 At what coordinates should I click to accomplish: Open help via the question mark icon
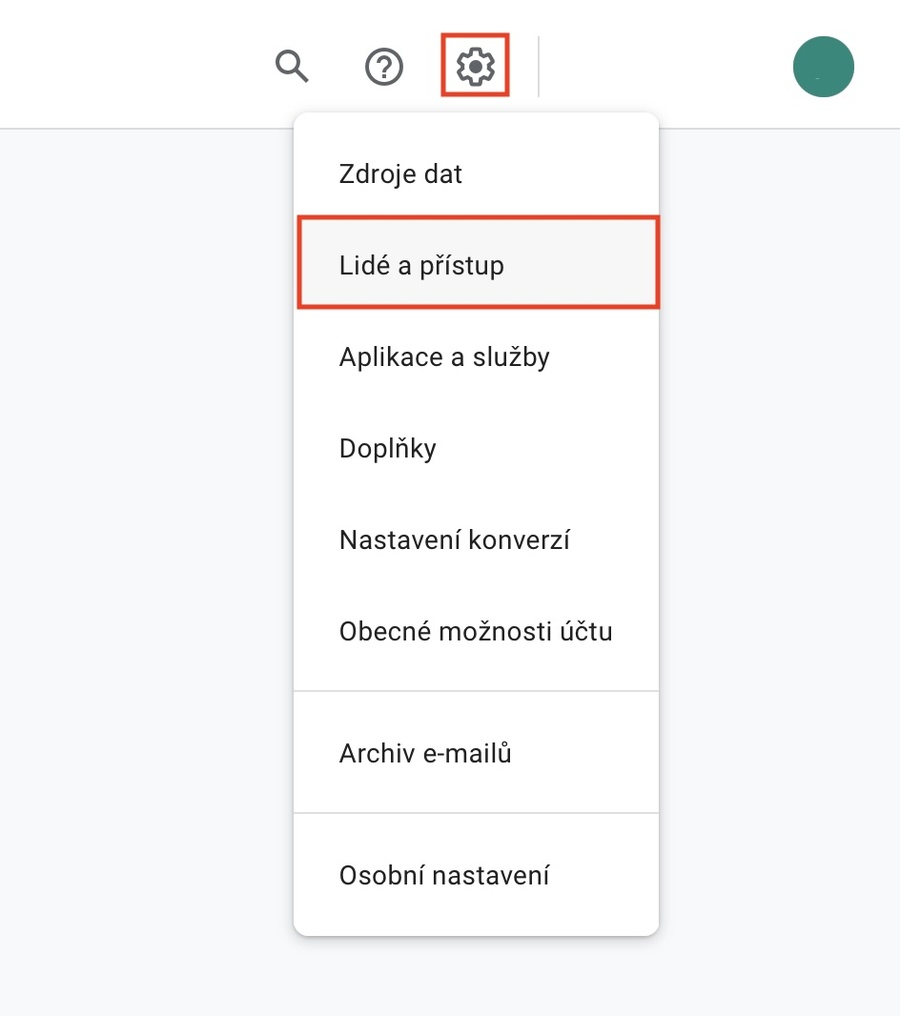click(x=384, y=67)
